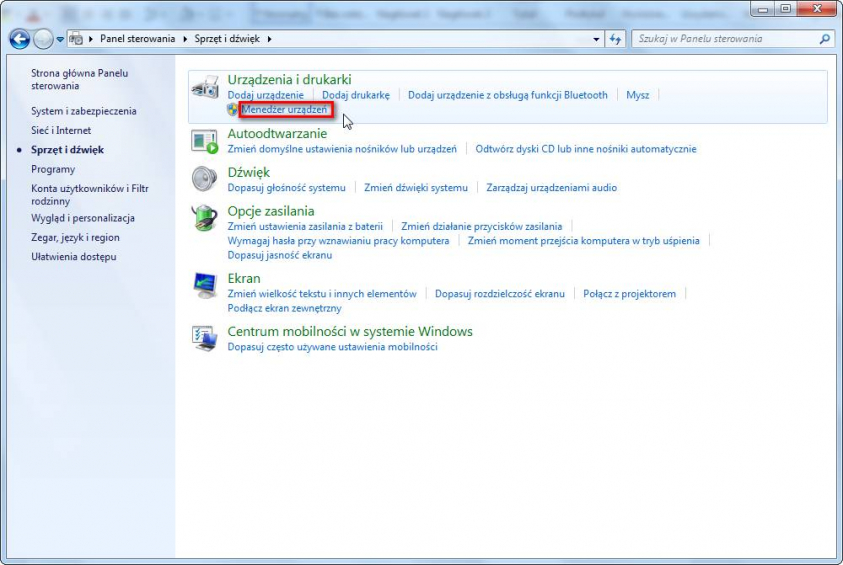This screenshot has height=565, width=843.
Task: Expand the Sprzęt i dźwięk breadcrumb arrow
Action: 269,39
